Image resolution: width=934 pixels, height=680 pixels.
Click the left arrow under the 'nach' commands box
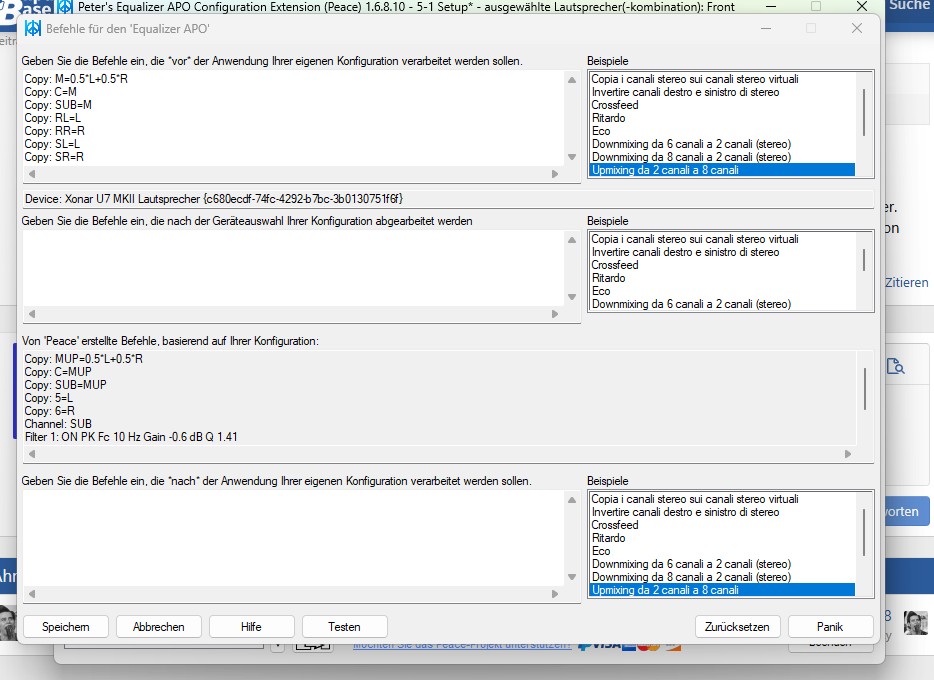pos(32,594)
